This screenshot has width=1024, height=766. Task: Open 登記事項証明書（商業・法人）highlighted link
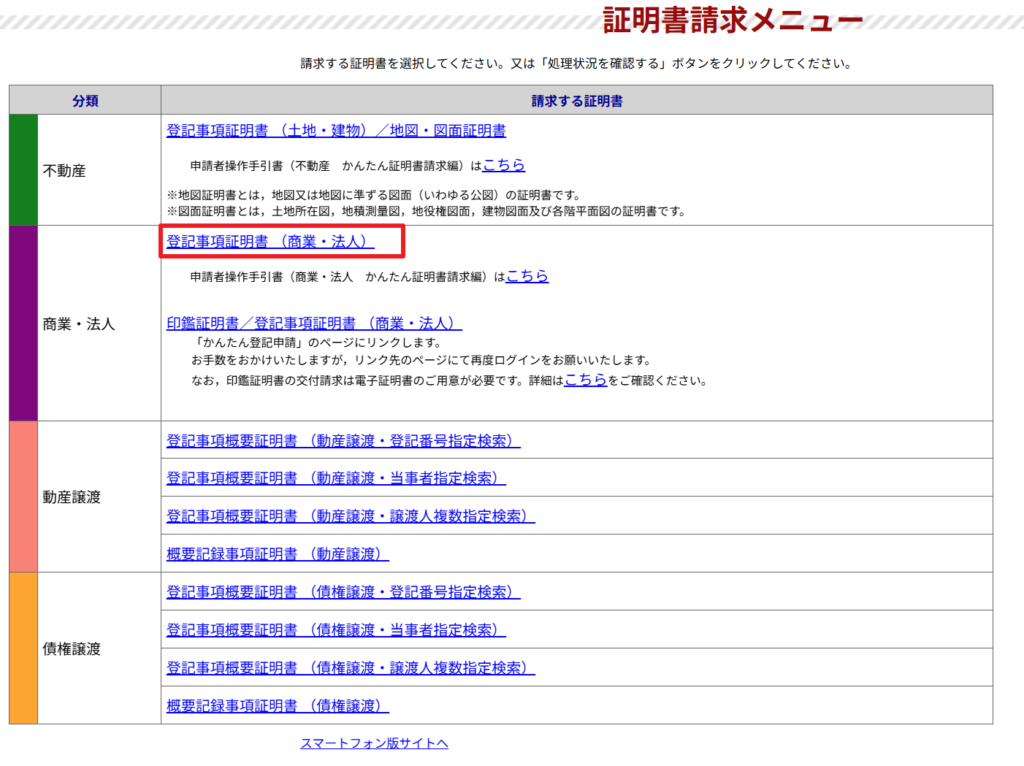[270, 242]
